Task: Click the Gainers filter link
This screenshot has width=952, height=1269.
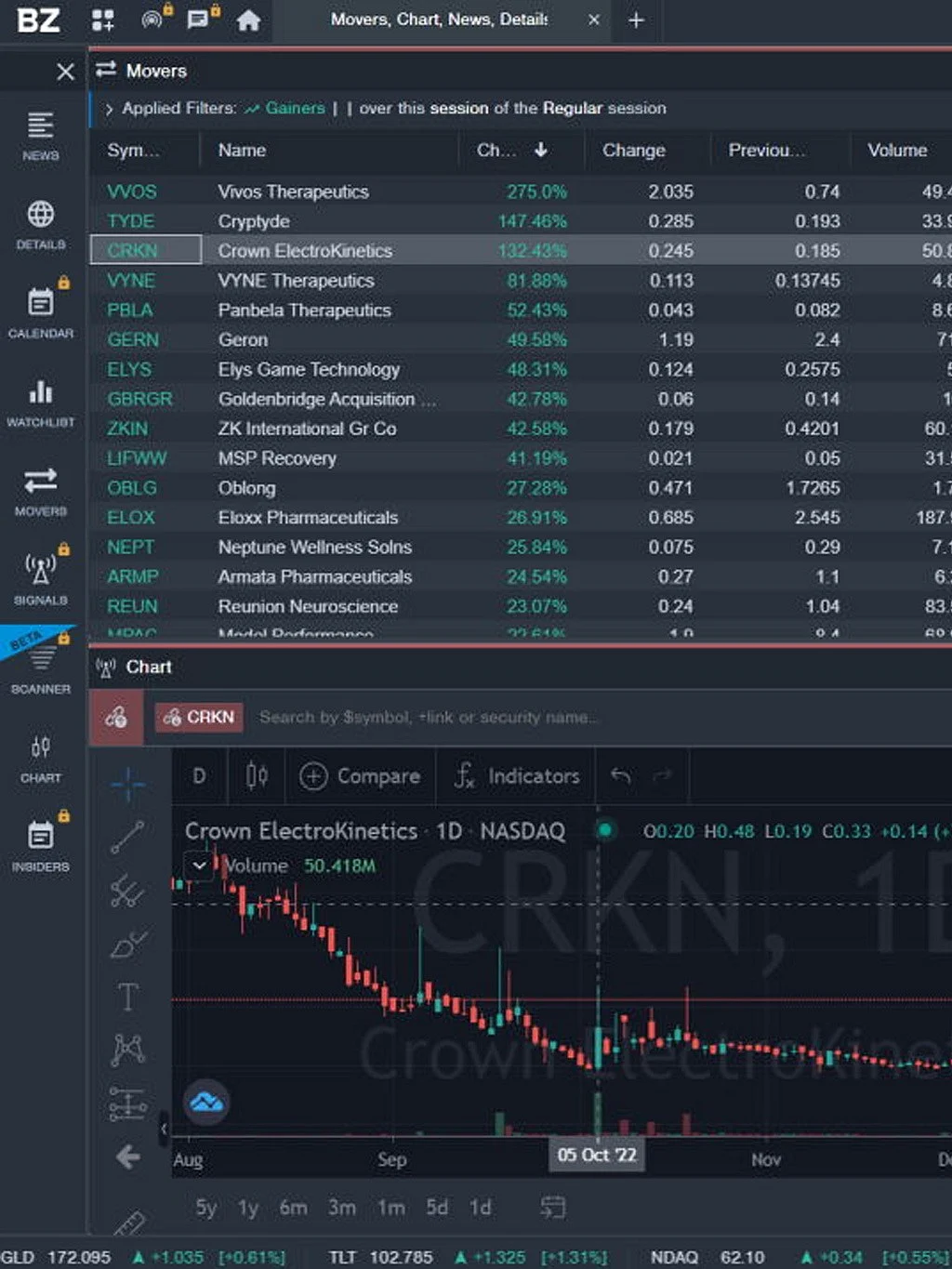Action: click(x=295, y=108)
